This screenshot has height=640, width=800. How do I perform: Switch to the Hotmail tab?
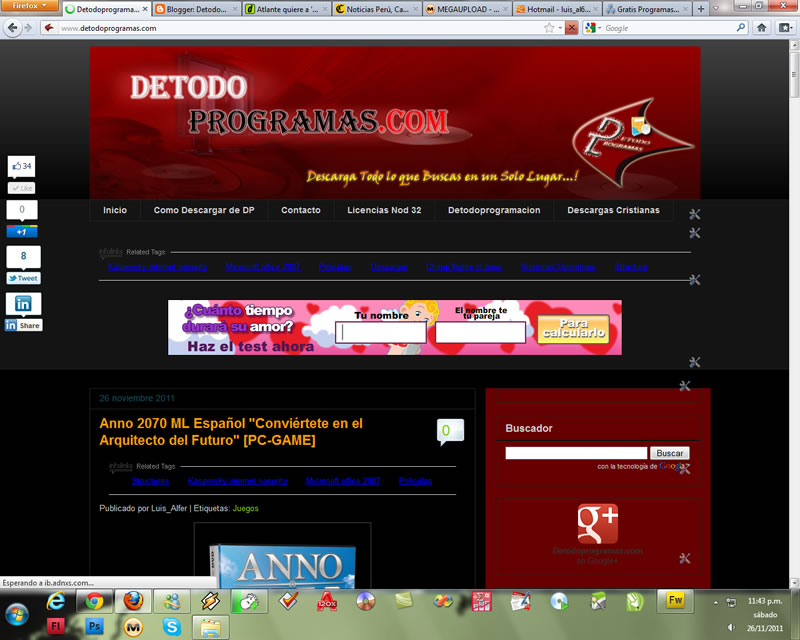point(557,9)
